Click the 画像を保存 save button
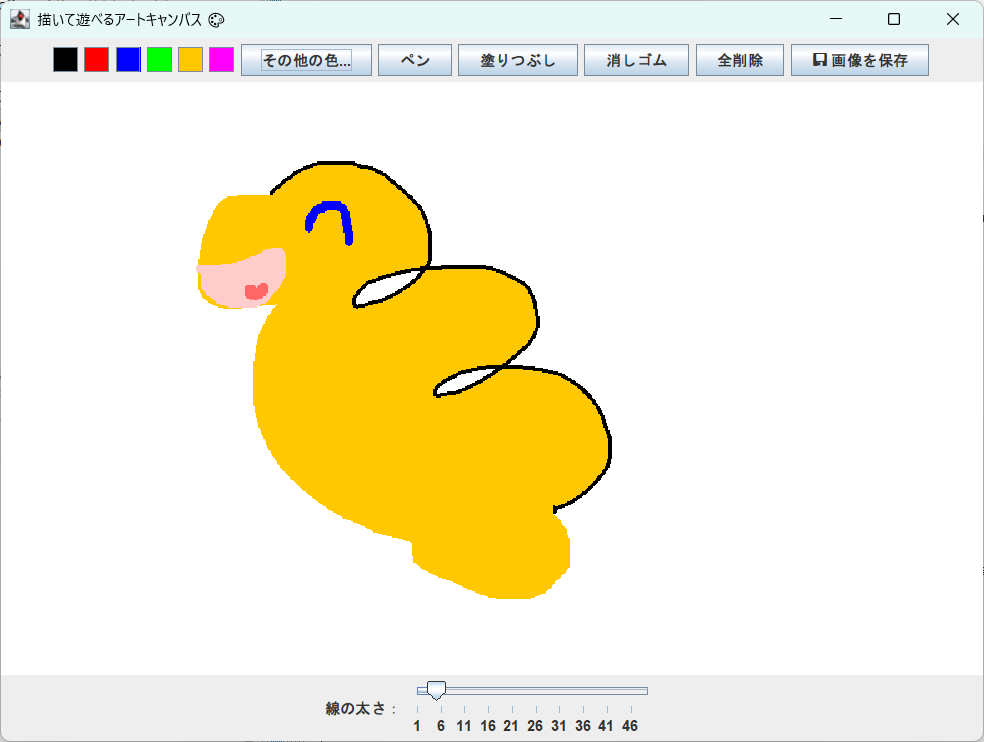Screen dimensions: 984x742 860,60
